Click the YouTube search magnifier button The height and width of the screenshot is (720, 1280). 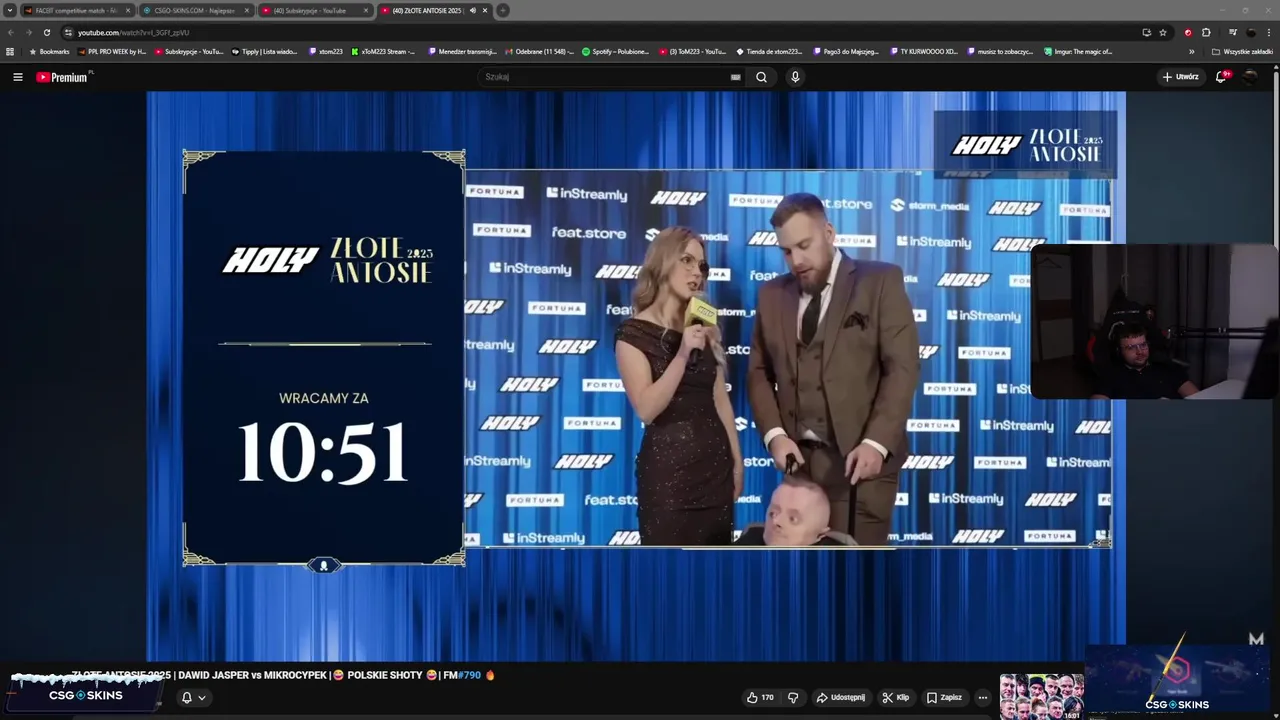pos(761,77)
